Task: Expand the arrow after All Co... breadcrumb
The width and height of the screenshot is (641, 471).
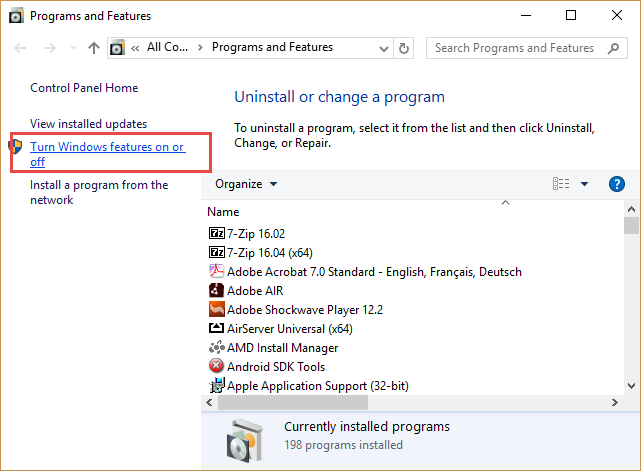Action: click(x=200, y=47)
